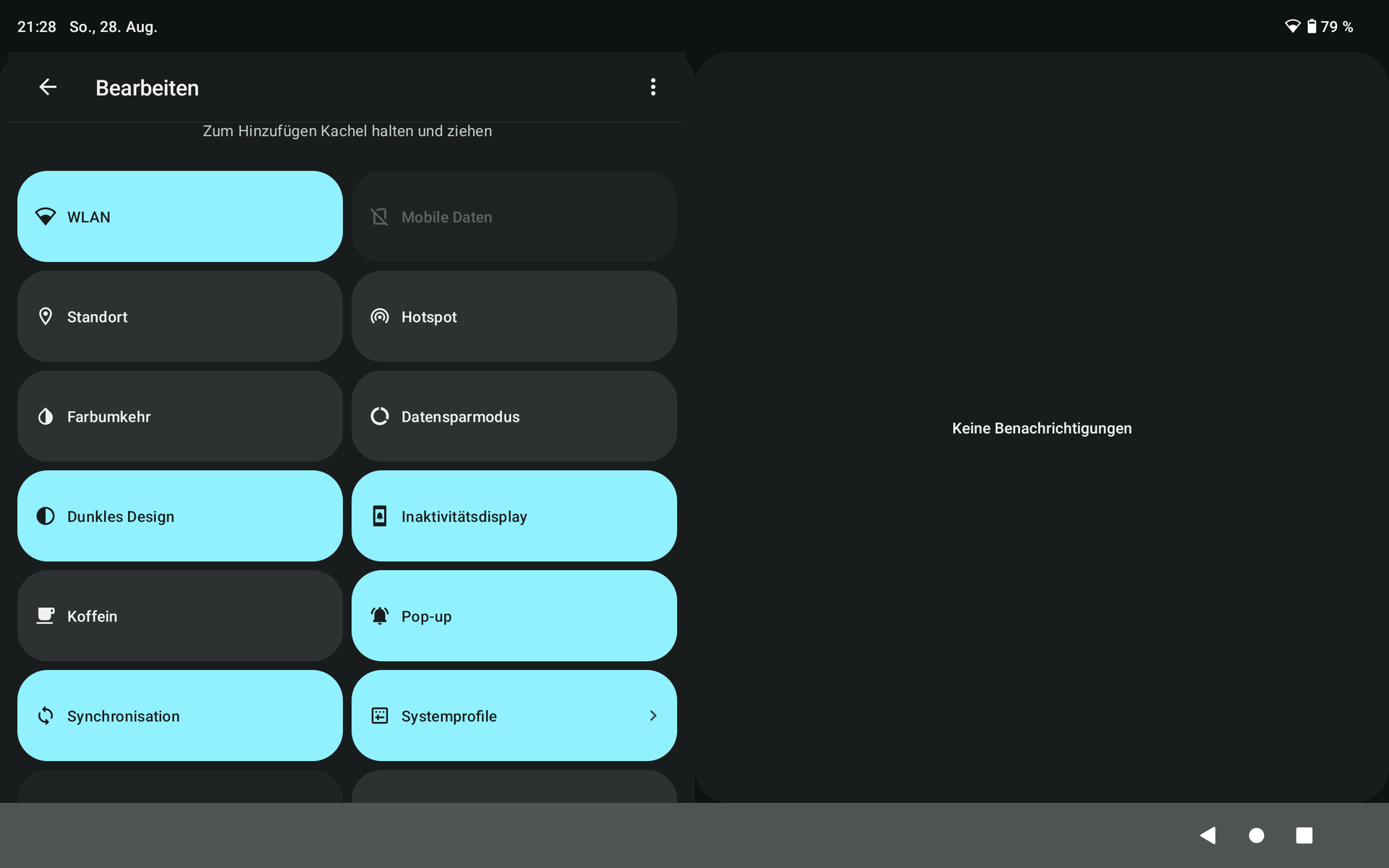Tap the WLAN wifi icon
This screenshot has width=1389, height=868.
[x=46, y=217]
